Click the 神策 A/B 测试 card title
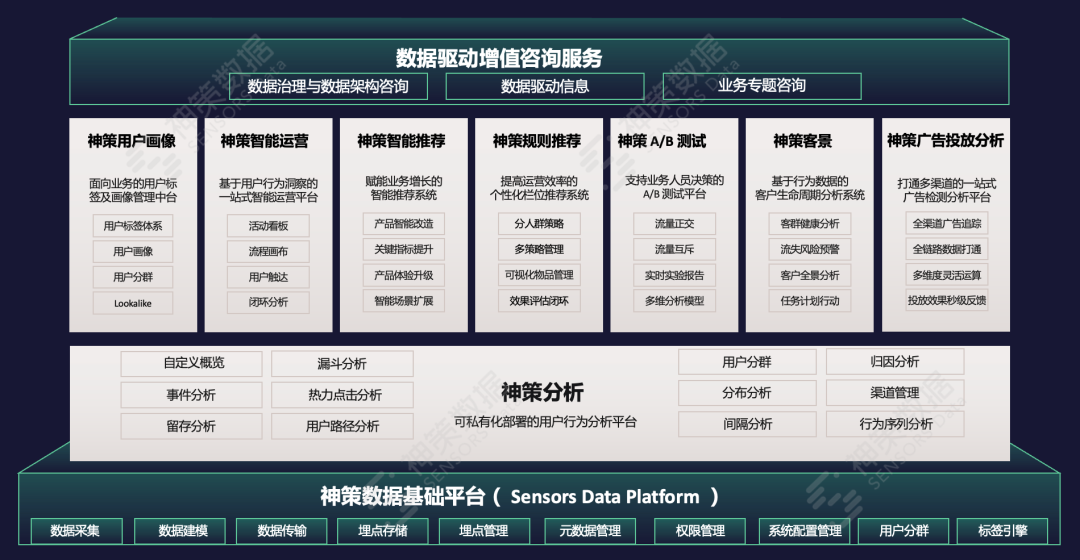 pyautogui.click(x=662, y=141)
